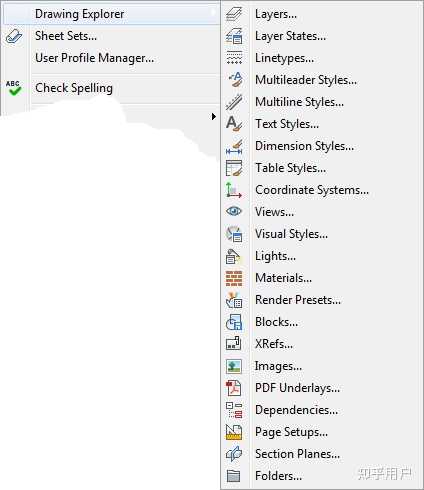Click the Check Spelling ABC checkmark icon
Viewport: 424px width, 490px height.
click(14, 88)
